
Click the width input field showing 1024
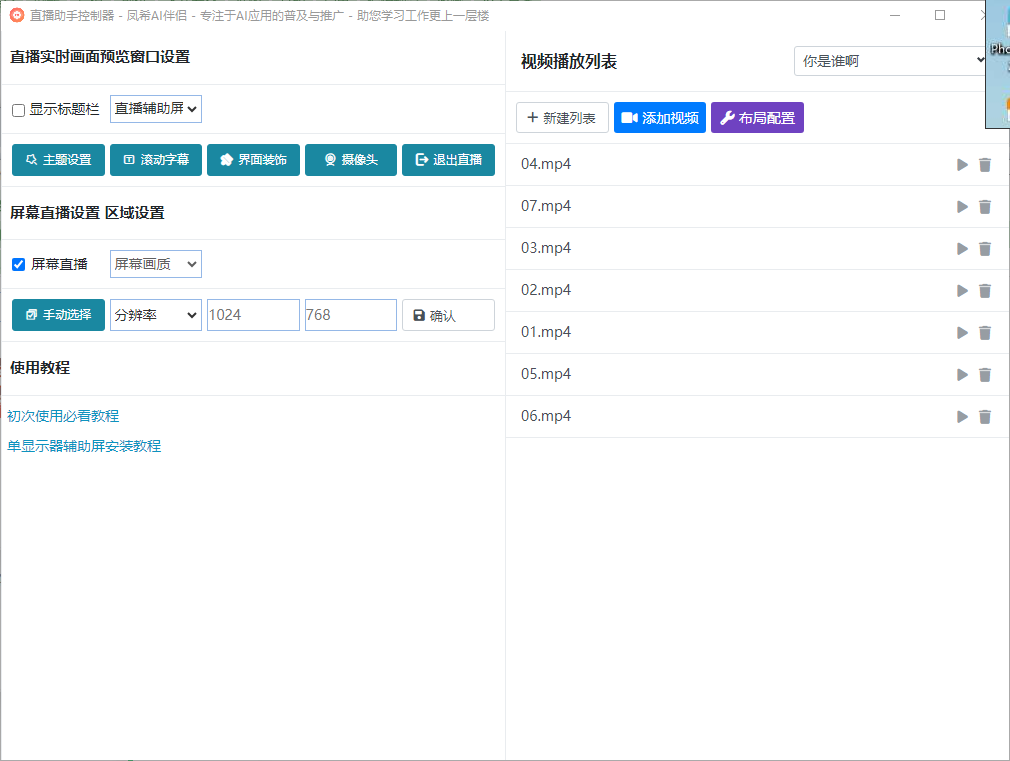click(253, 315)
